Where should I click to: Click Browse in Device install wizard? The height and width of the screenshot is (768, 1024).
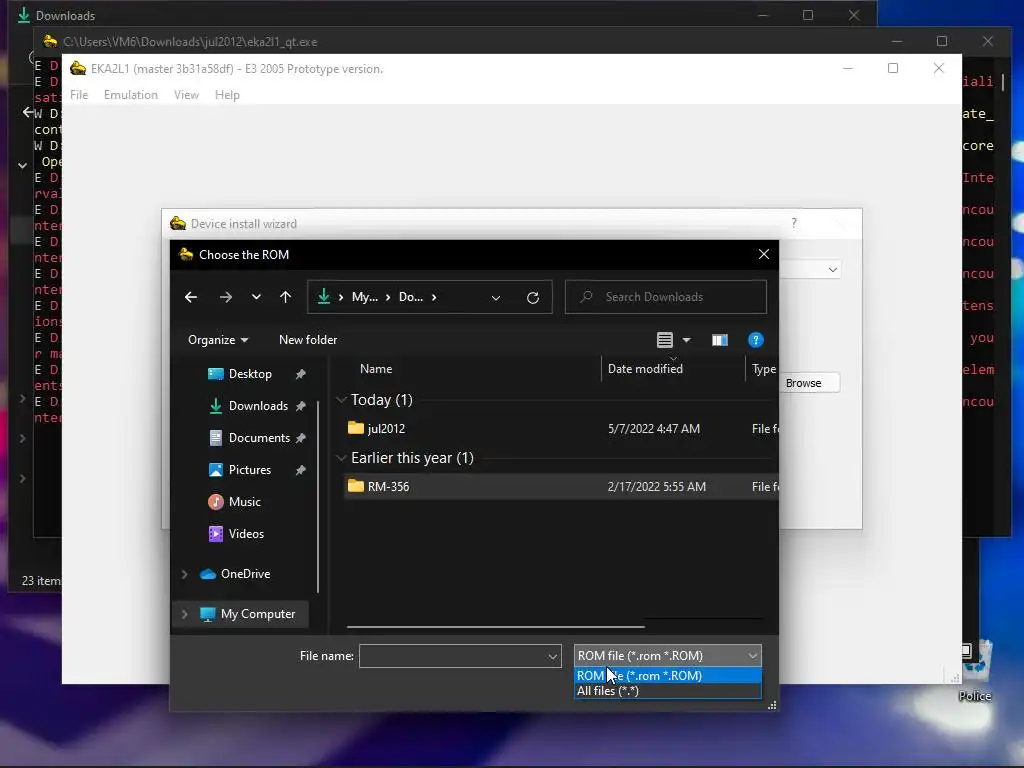coord(803,383)
